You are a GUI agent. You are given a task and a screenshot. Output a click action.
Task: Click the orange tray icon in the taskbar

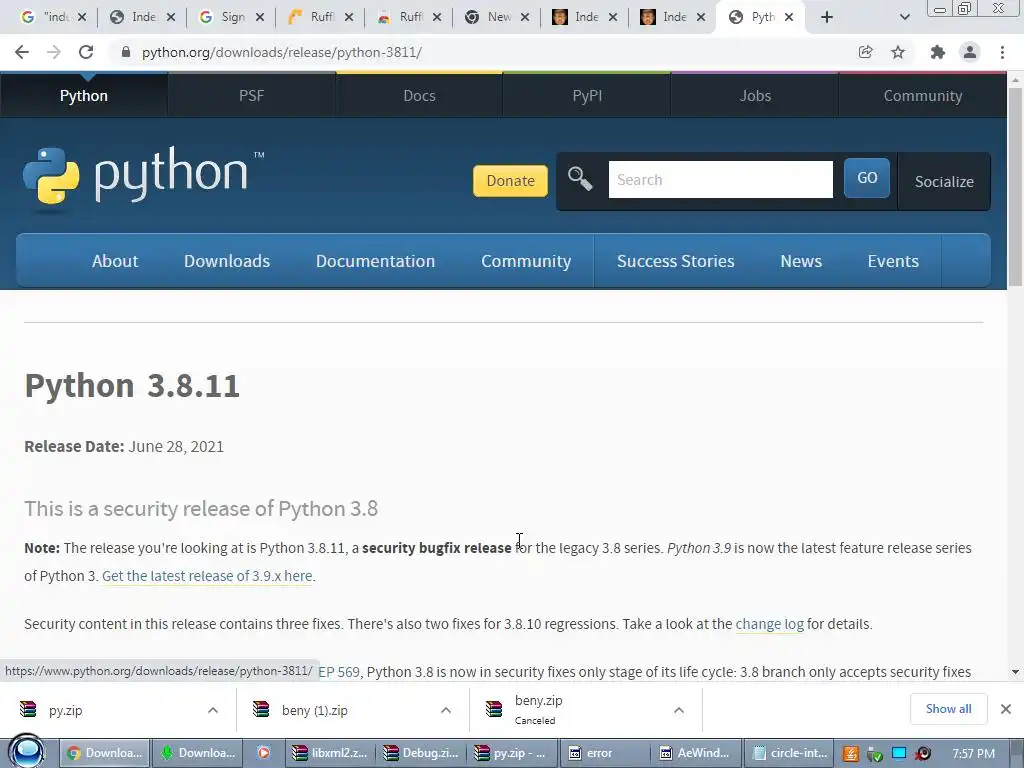850,754
